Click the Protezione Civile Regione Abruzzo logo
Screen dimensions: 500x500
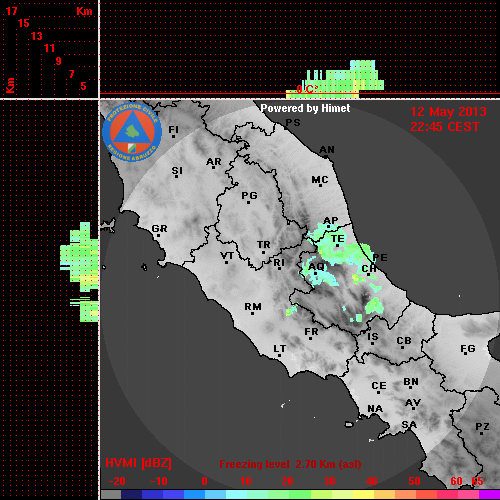point(132,132)
